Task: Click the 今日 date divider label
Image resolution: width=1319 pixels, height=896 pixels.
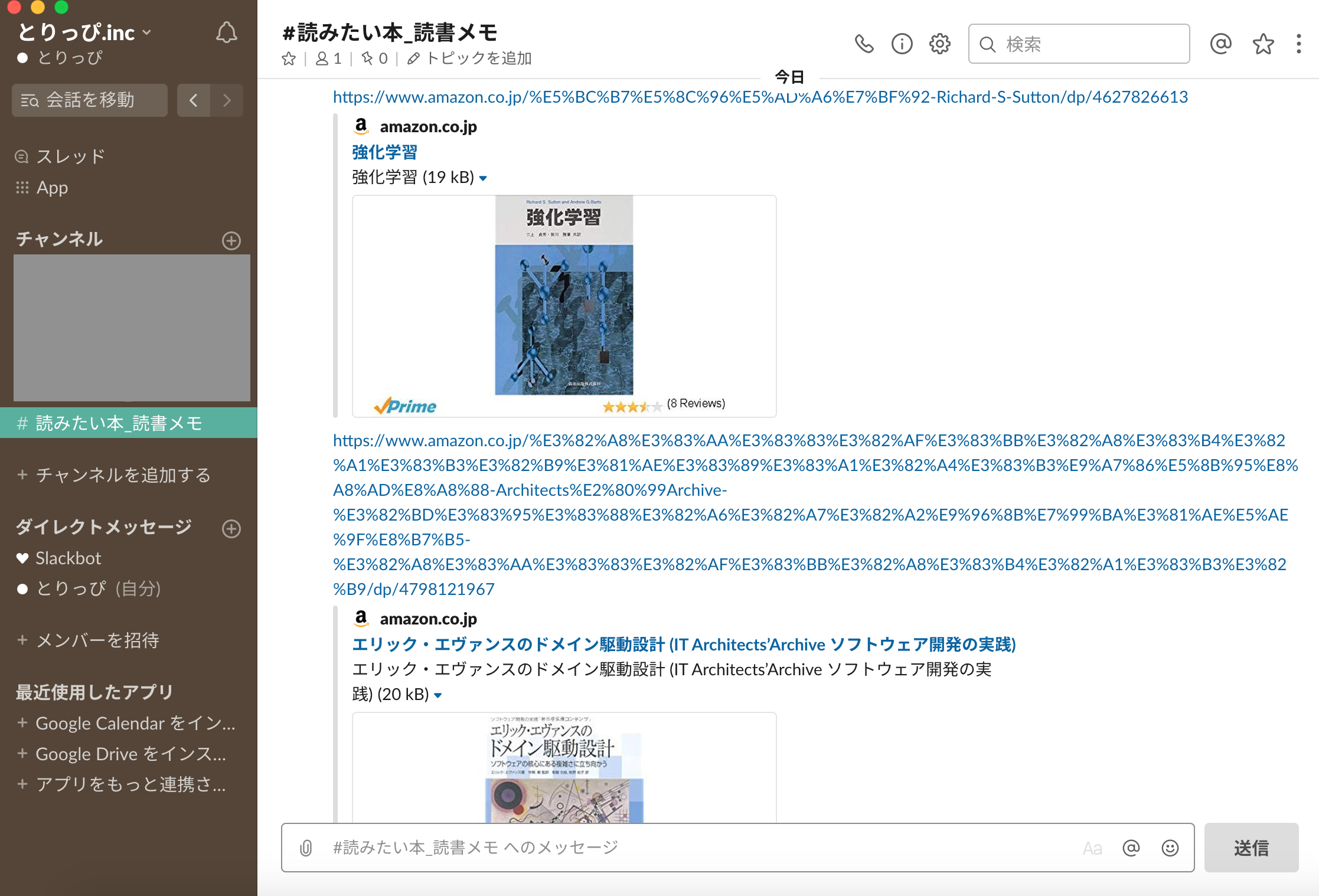Action: tap(789, 77)
